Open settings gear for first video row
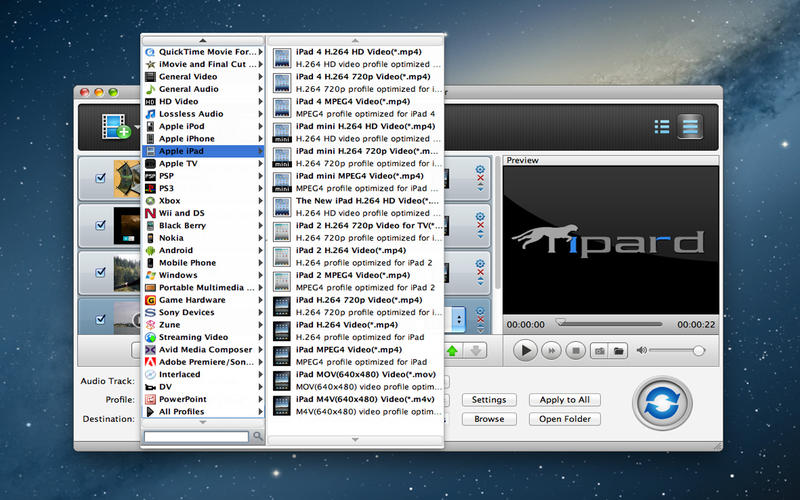This screenshot has width=800, height=500. 480,169
